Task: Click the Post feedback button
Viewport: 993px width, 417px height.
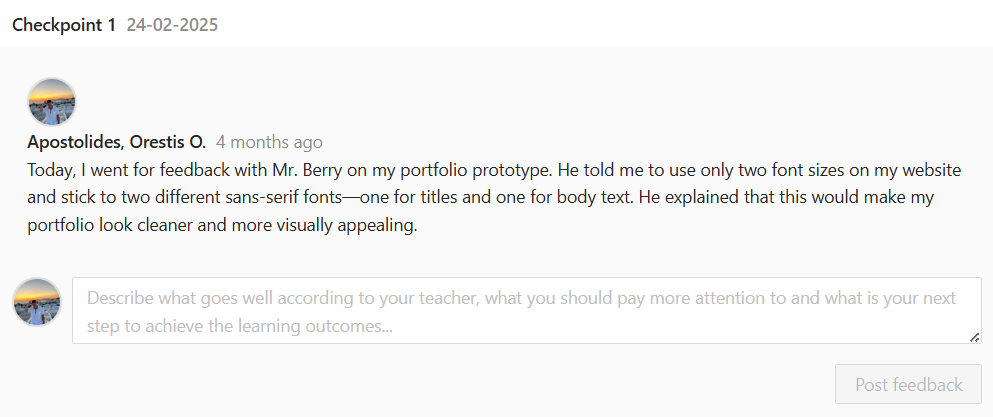Action: pos(908,384)
